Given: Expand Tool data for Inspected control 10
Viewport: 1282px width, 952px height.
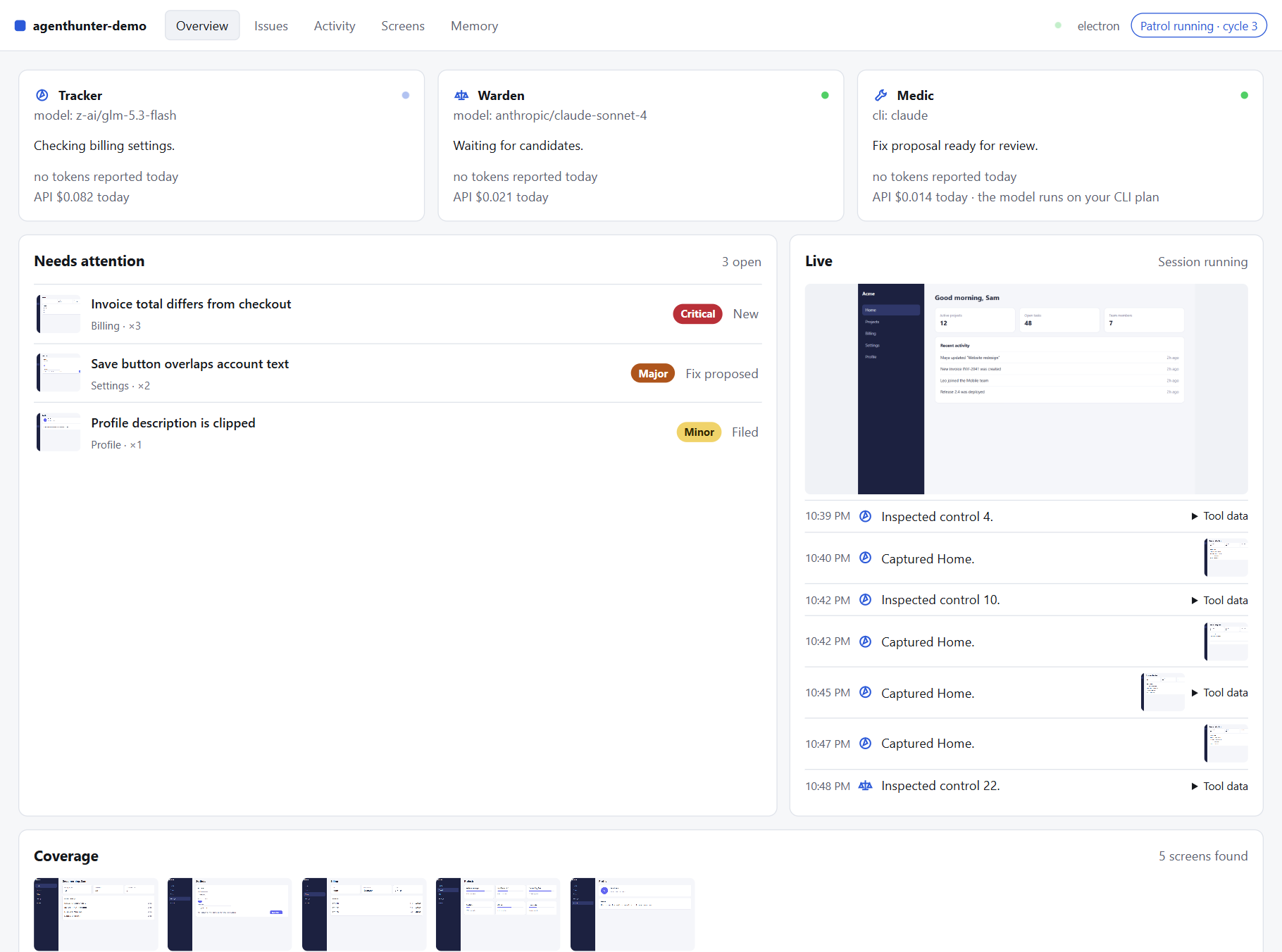Looking at the screenshot, I should 1219,600.
